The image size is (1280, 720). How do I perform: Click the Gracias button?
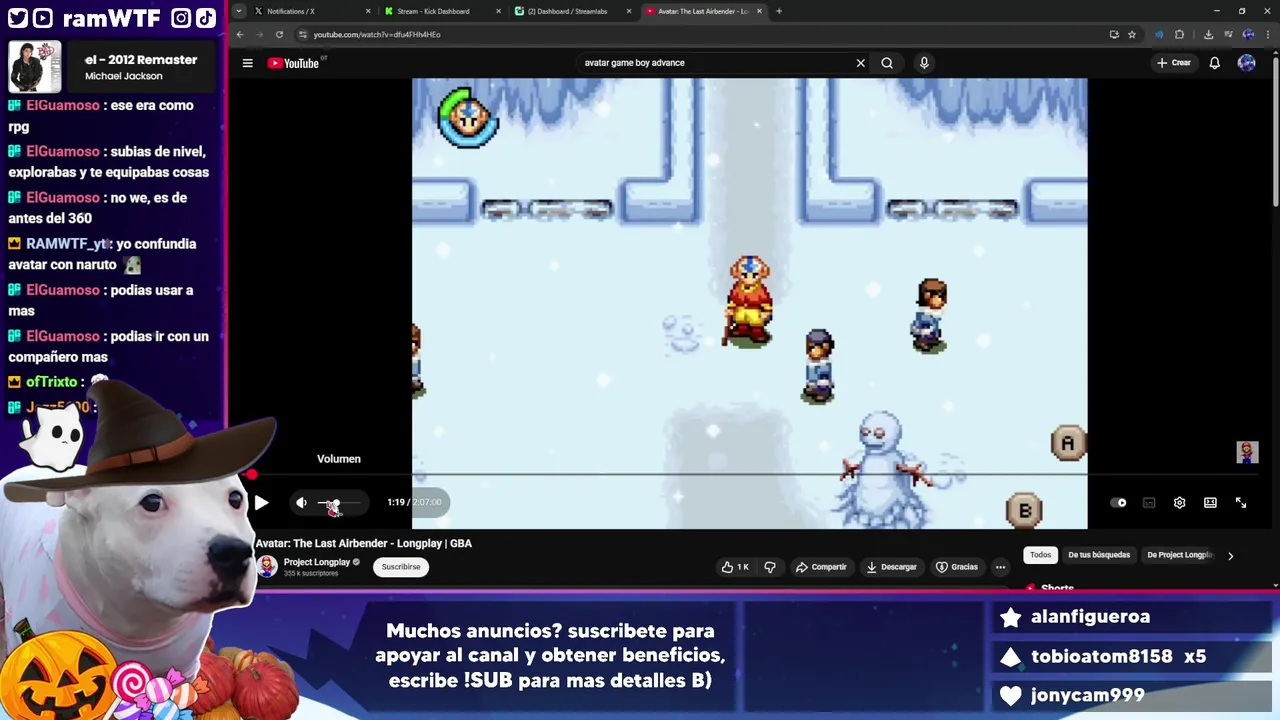coord(957,567)
